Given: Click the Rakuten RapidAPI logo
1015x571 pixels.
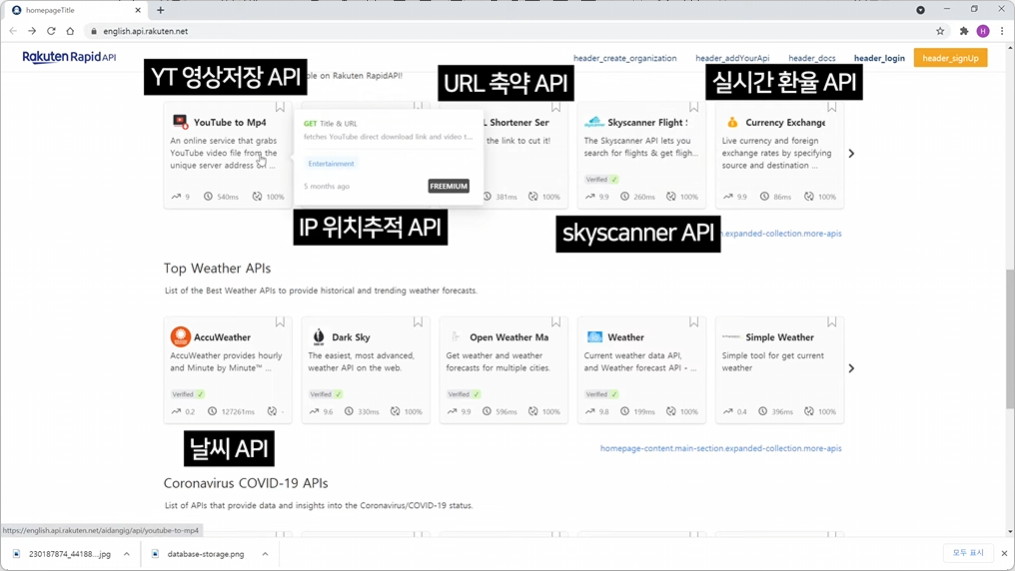Looking at the screenshot, I should pyautogui.click(x=69, y=58).
